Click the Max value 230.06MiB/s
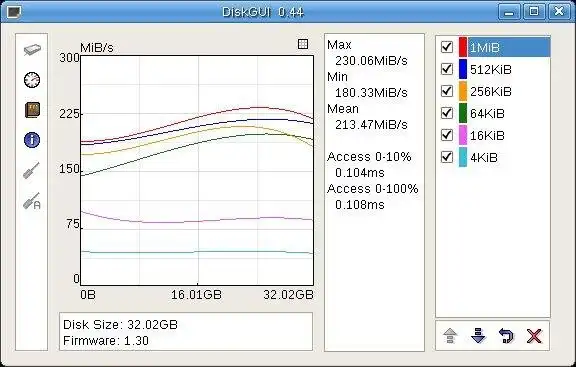 [x=371, y=61]
